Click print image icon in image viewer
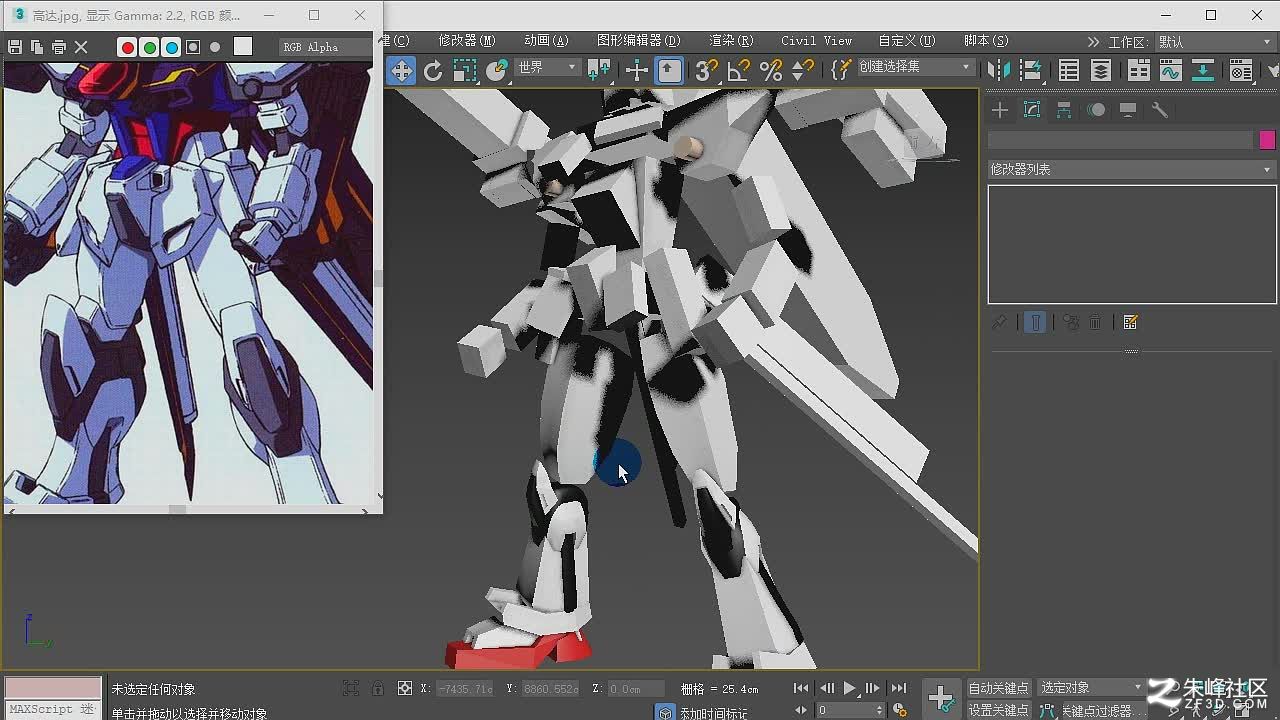Viewport: 1280px width, 720px height. coord(59,47)
